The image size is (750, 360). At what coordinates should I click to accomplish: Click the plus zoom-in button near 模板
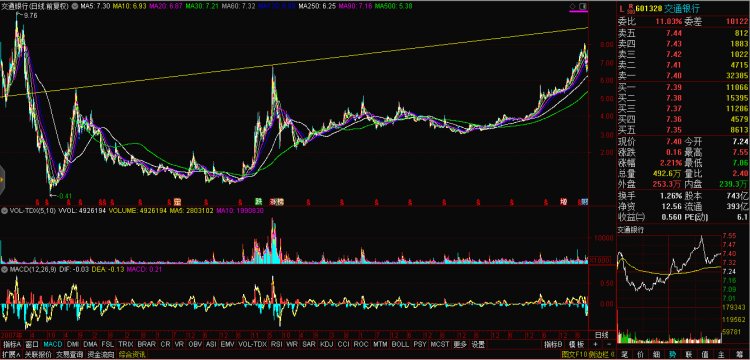(x=596, y=344)
